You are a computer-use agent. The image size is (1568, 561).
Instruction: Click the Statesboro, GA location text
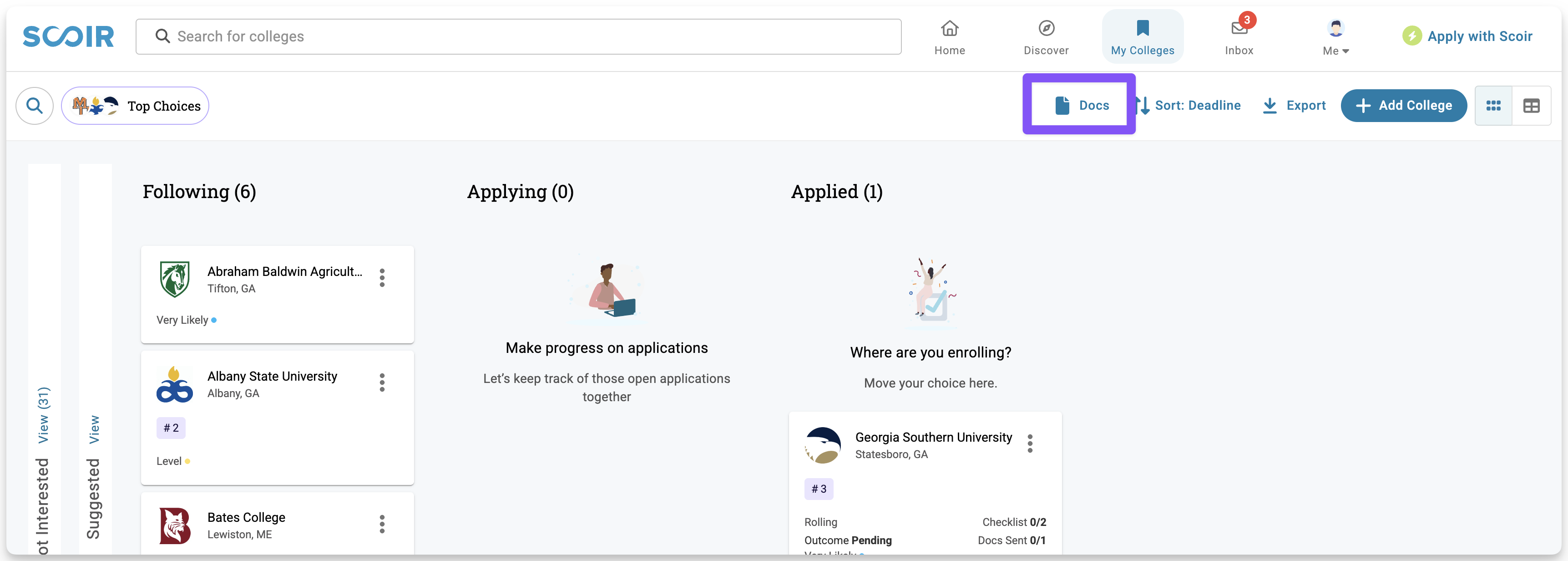pyautogui.click(x=891, y=454)
